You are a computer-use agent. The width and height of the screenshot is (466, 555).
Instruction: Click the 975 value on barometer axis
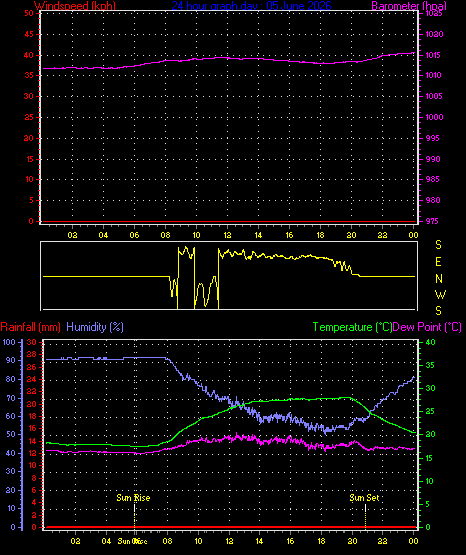432,221
